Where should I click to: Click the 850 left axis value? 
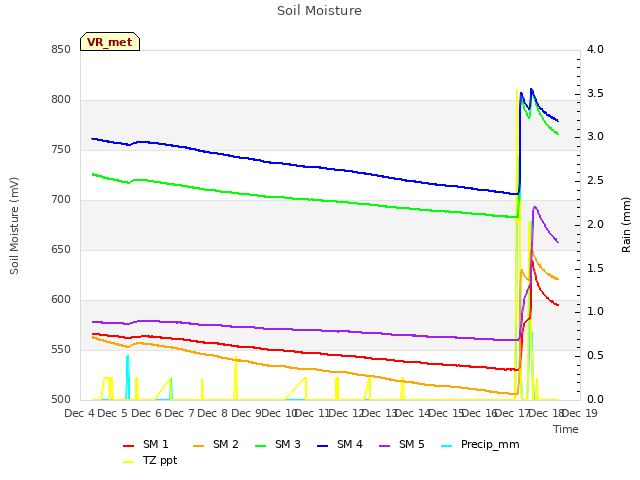[x=61, y=49]
